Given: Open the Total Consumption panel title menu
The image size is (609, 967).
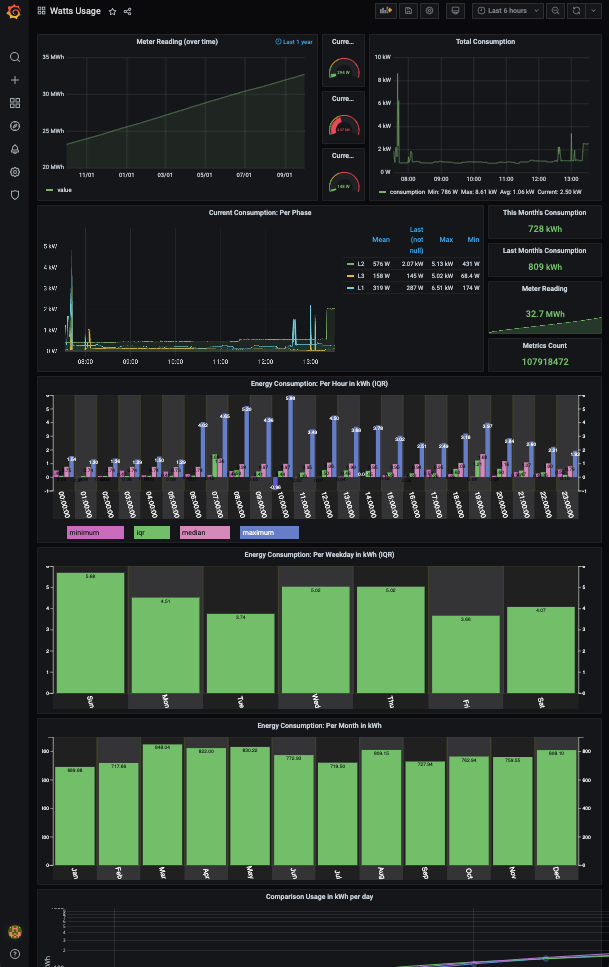Looking at the screenshot, I should pos(485,42).
